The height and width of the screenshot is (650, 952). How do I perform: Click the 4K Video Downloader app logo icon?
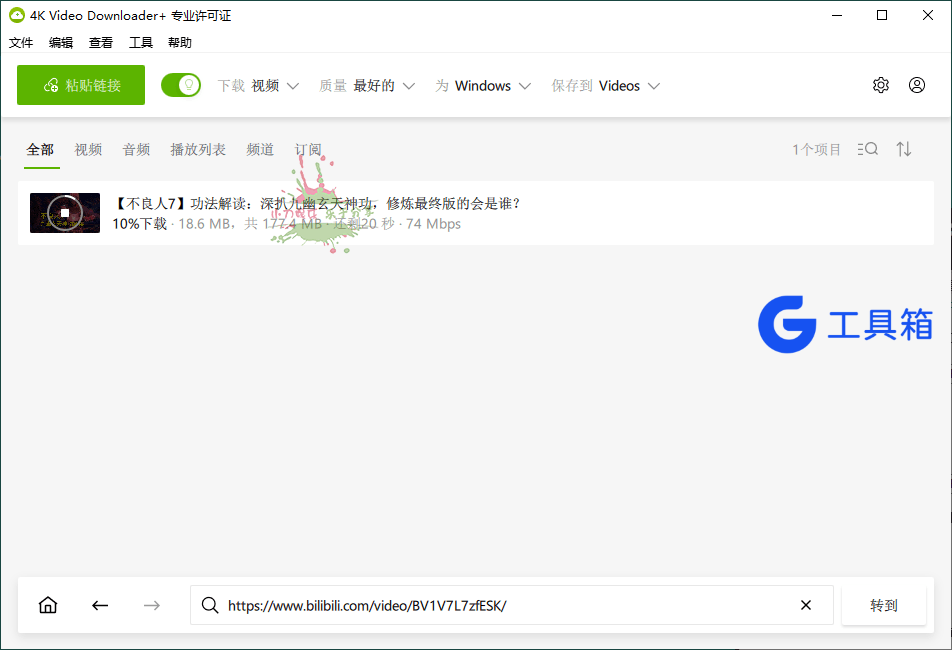[16, 15]
